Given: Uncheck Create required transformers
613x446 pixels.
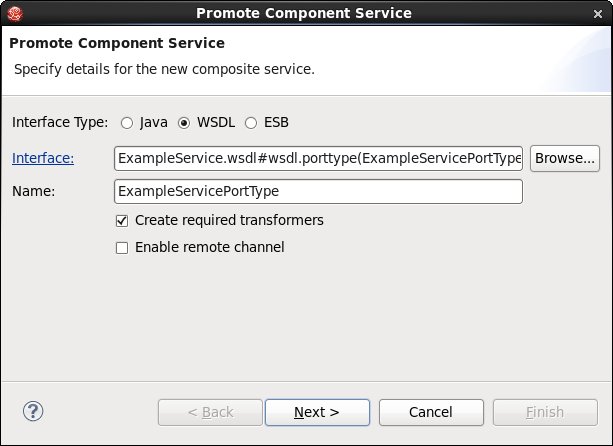Looking at the screenshot, I should point(123,220).
